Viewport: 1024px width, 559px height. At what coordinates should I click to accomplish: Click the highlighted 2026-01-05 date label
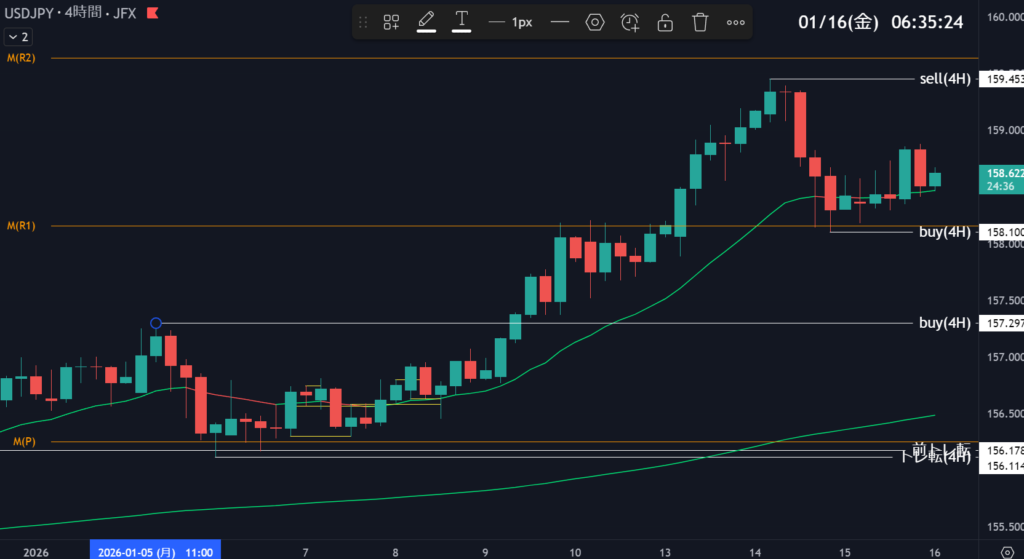click(155, 551)
